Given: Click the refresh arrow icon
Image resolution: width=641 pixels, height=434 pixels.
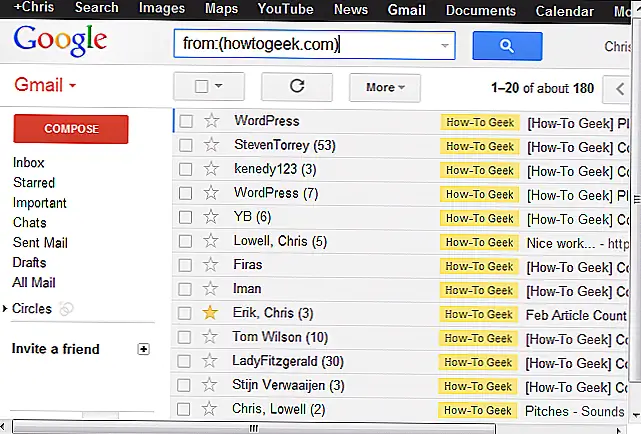Looking at the screenshot, I should (x=296, y=87).
